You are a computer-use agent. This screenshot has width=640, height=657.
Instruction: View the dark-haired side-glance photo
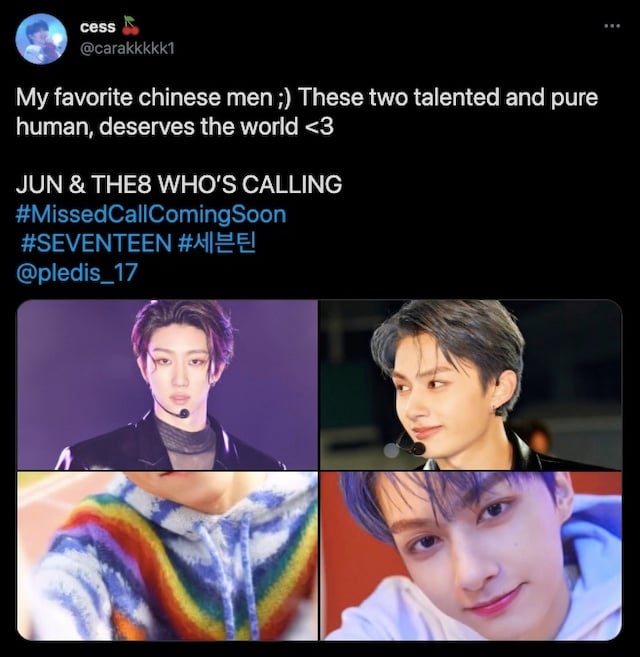click(x=471, y=385)
